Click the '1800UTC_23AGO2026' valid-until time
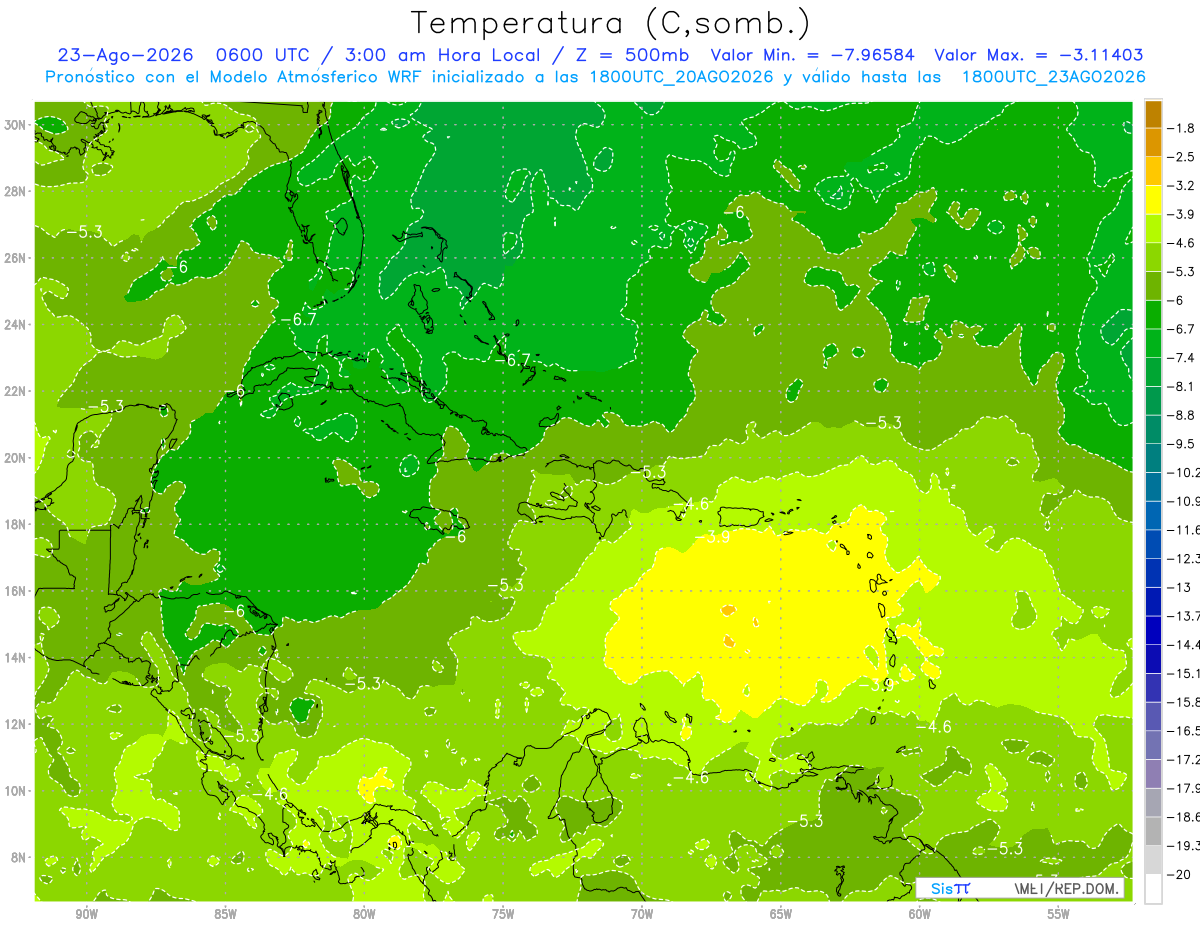The width and height of the screenshot is (1200, 927). (1053, 77)
